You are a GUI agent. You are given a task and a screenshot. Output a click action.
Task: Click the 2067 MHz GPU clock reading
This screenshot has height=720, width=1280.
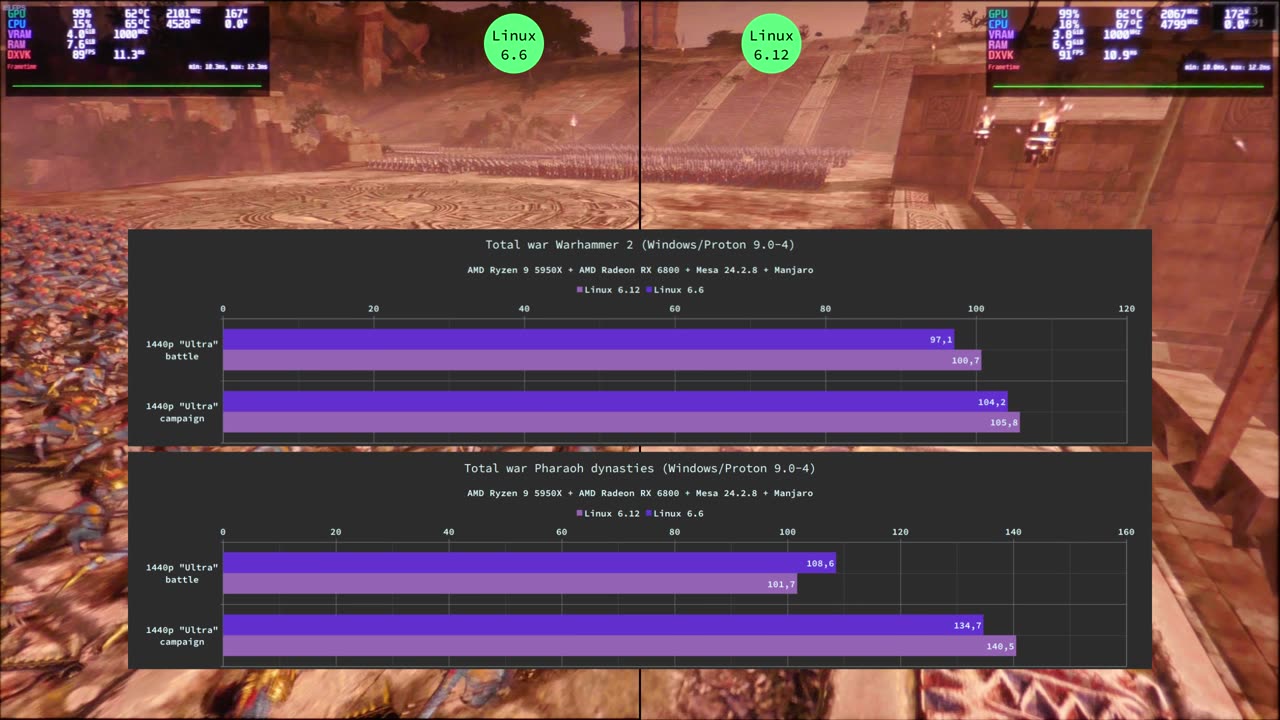pyautogui.click(x=1179, y=14)
